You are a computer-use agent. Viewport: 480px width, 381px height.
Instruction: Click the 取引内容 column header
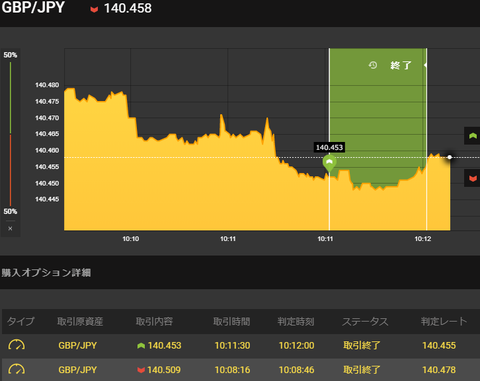pos(154,321)
